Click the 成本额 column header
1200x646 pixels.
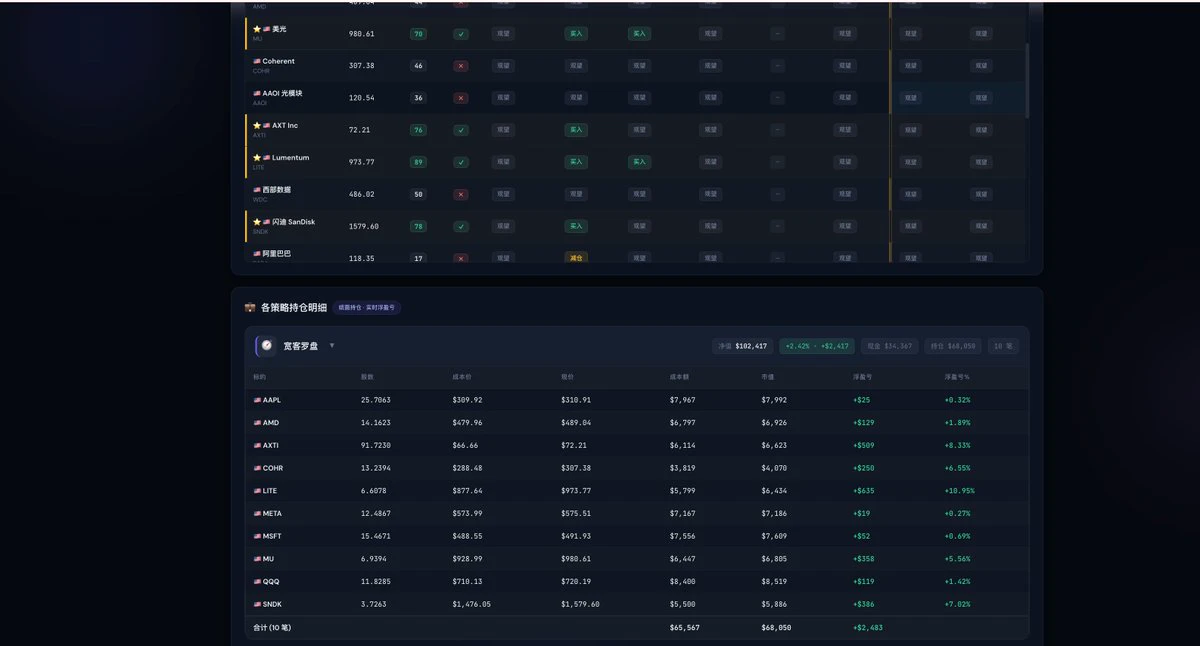pyautogui.click(x=679, y=377)
